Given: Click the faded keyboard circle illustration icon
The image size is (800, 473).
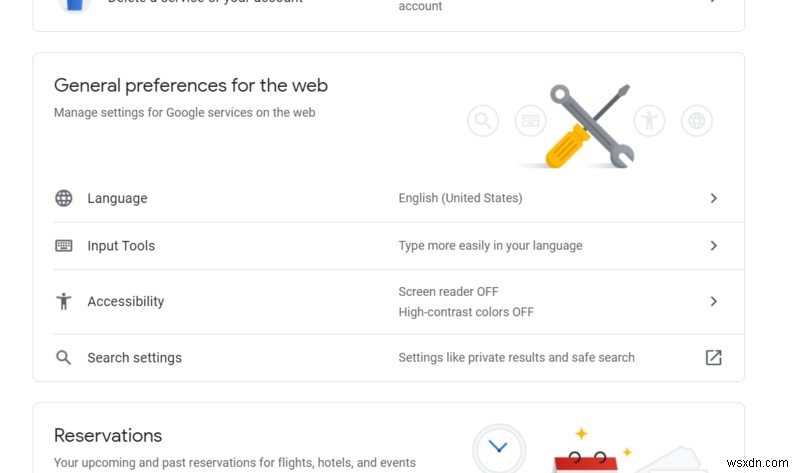Looking at the screenshot, I should point(530,122).
